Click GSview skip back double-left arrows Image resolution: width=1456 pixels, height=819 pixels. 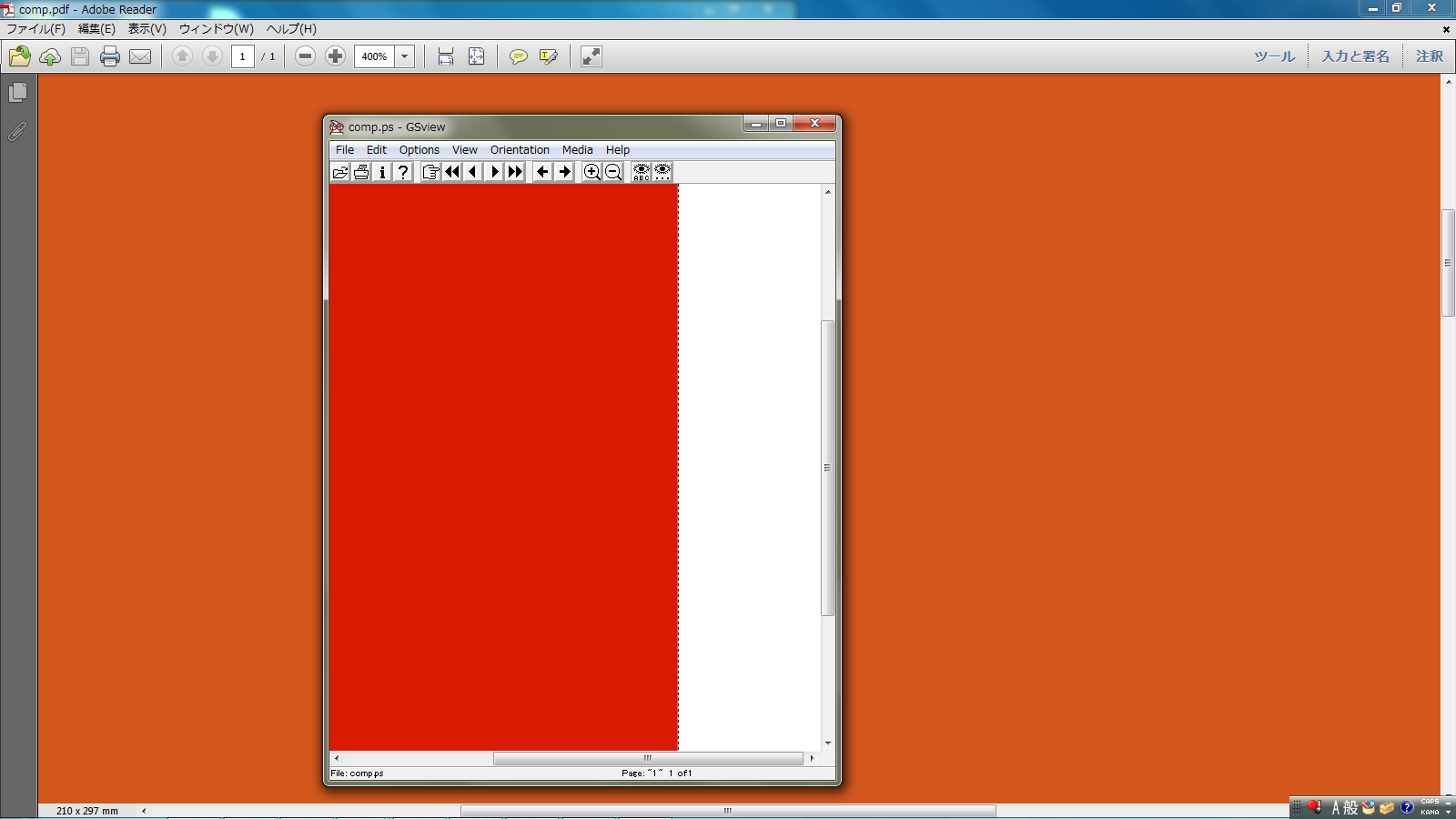coord(452,172)
